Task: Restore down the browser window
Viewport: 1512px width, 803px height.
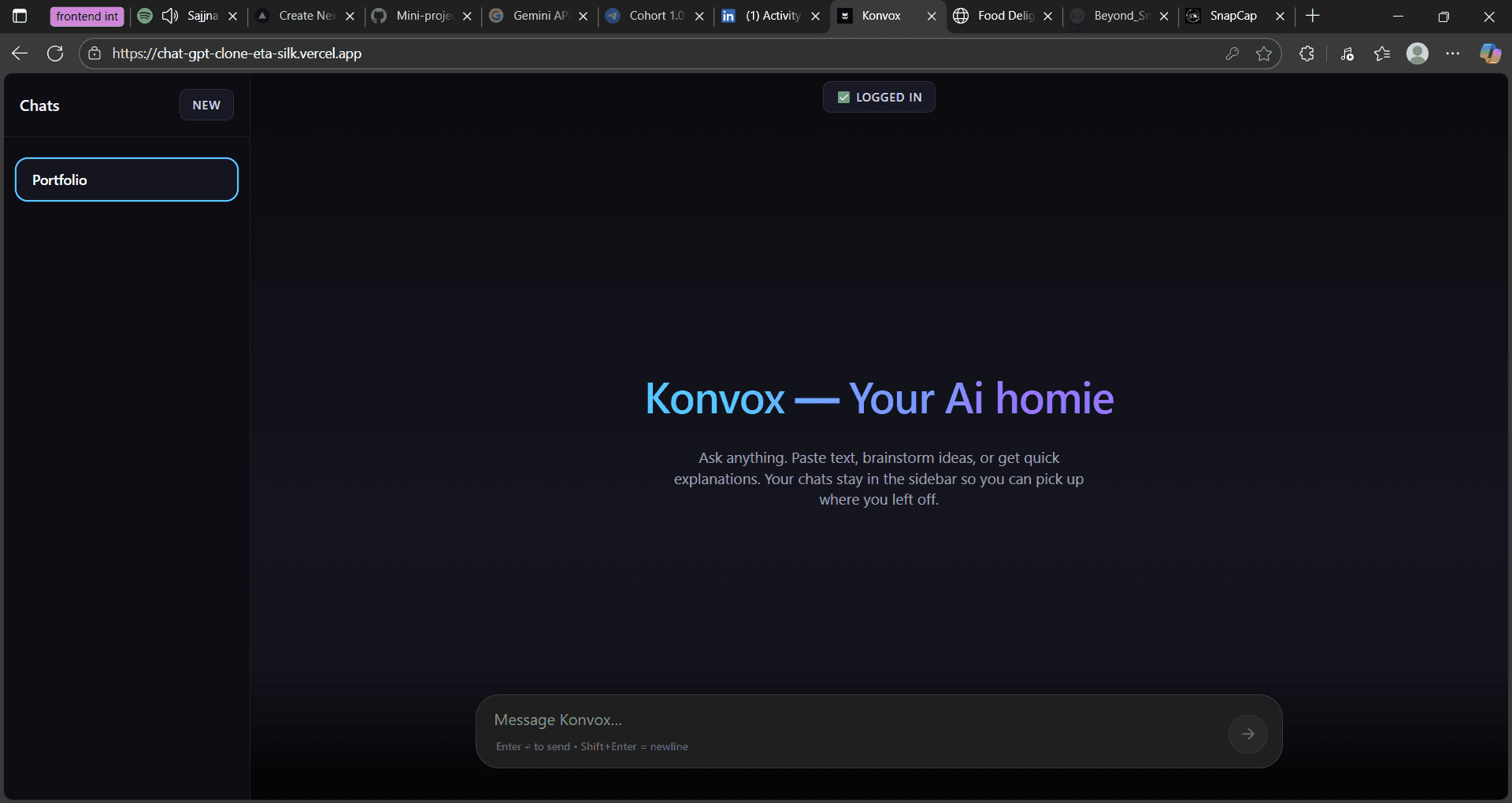Action: [1443, 16]
